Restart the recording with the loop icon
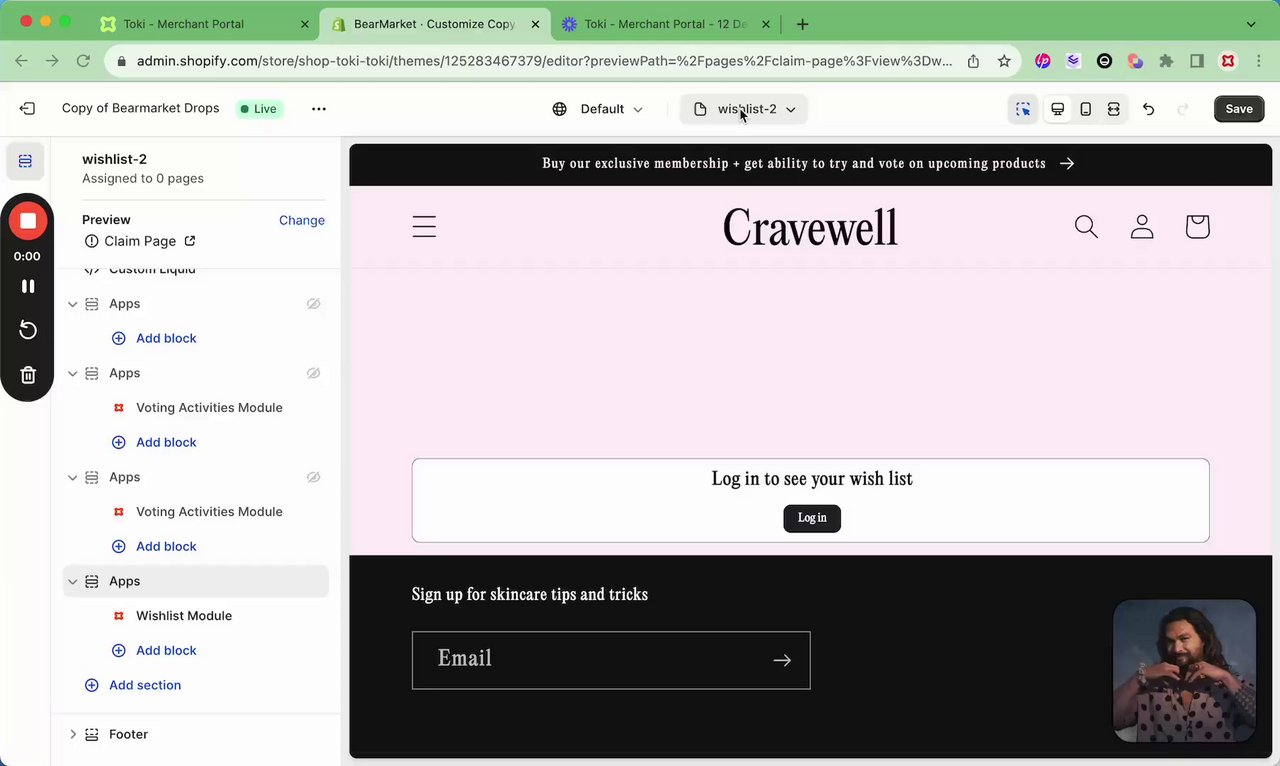 click(x=28, y=330)
